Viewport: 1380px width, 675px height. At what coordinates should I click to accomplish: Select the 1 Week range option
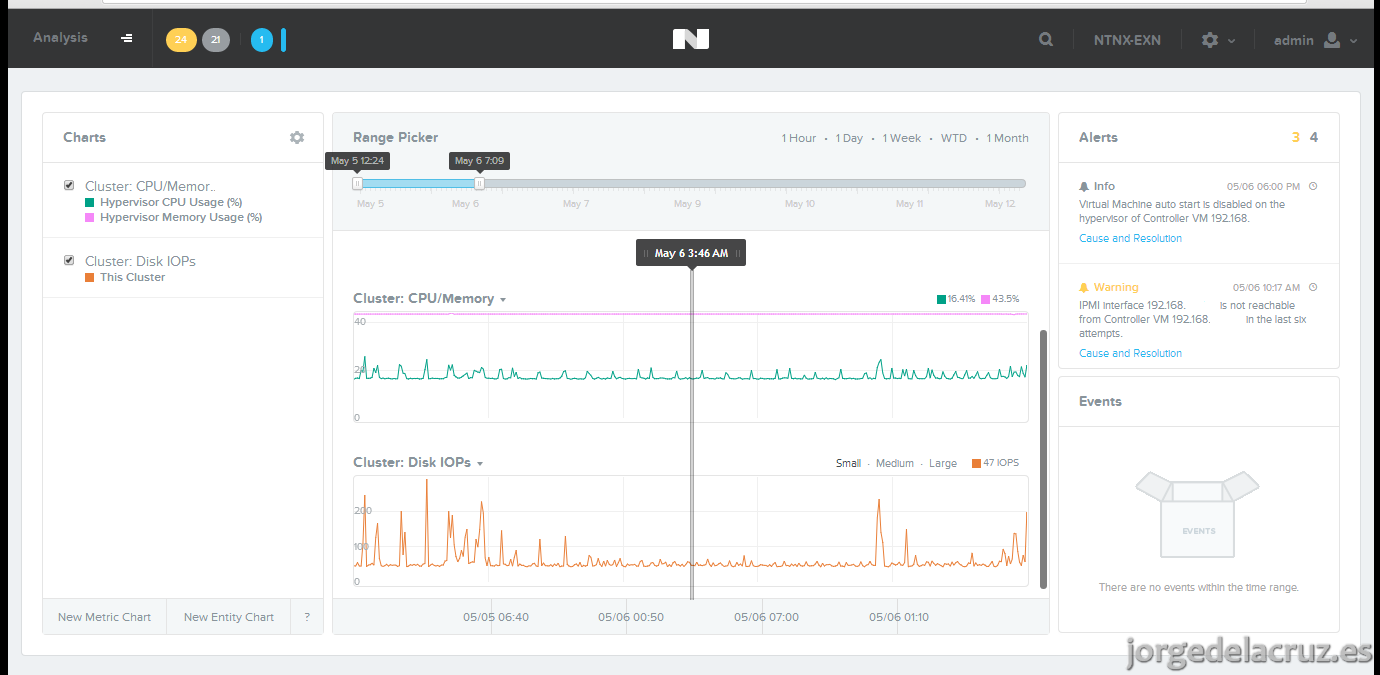(x=902, y=138)
